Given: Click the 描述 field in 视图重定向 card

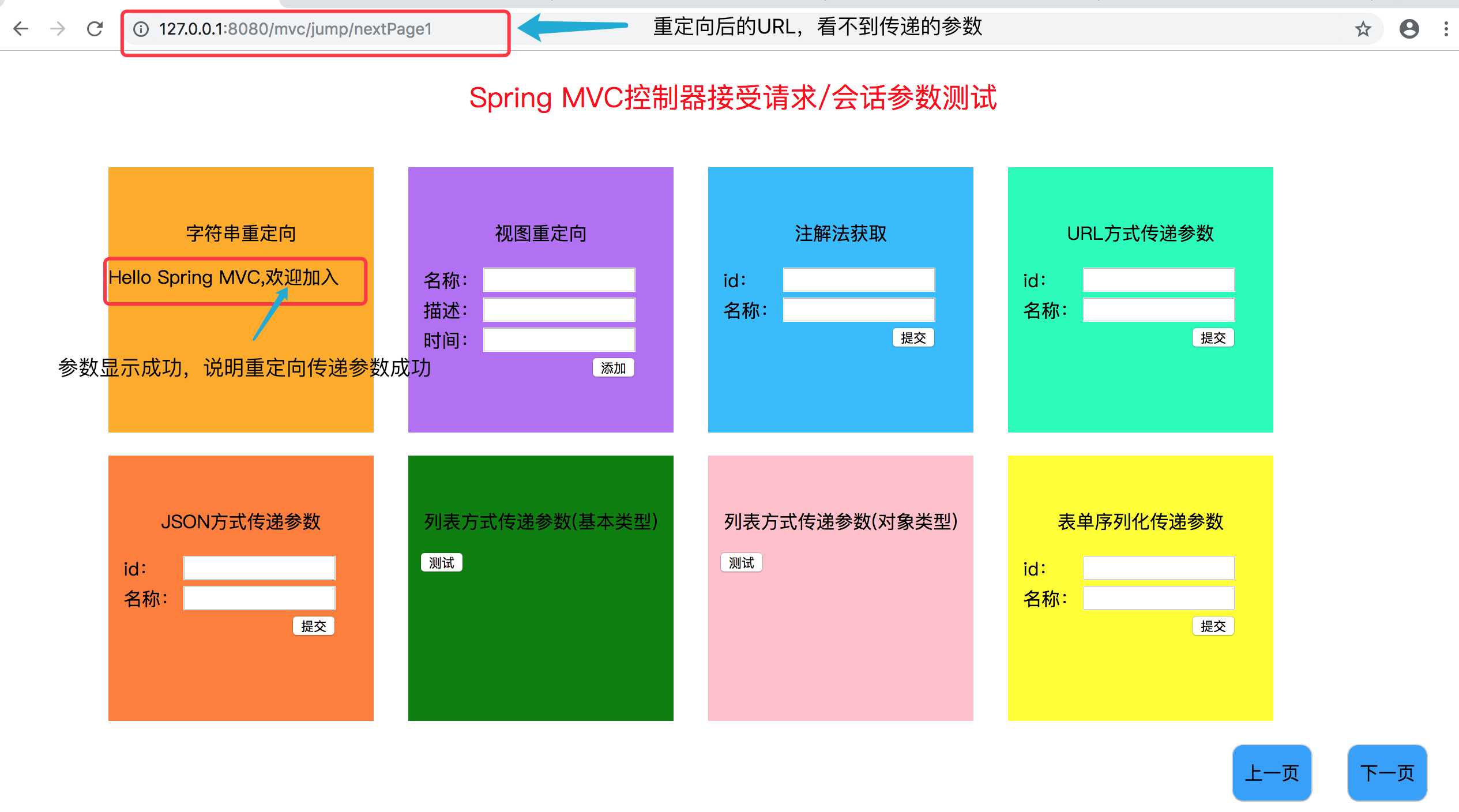Looking at the screenshot, I should pyautogui.click(x=559, y=310).
